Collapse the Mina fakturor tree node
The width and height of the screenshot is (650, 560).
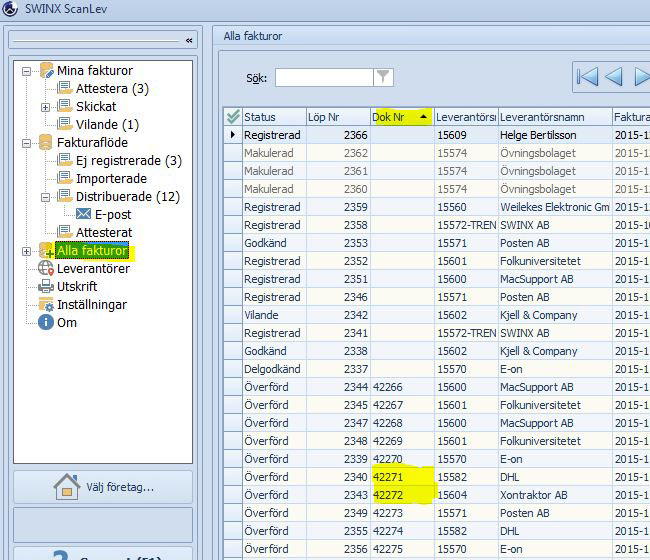[x=26, y=71]
